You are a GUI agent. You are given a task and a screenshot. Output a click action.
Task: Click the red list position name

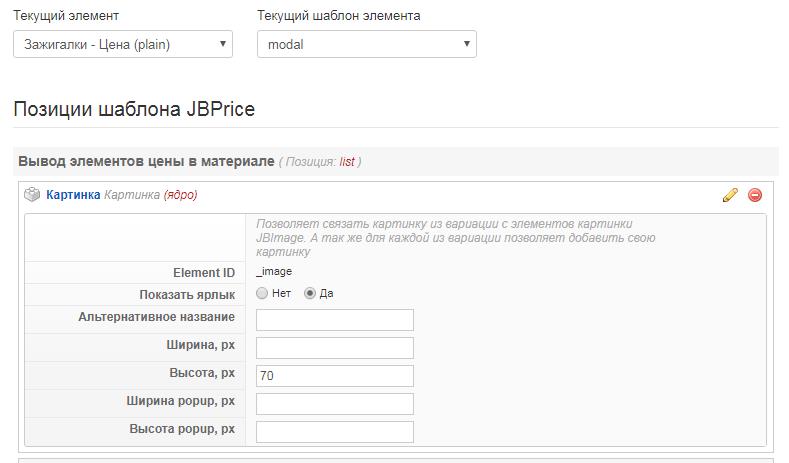347,162
